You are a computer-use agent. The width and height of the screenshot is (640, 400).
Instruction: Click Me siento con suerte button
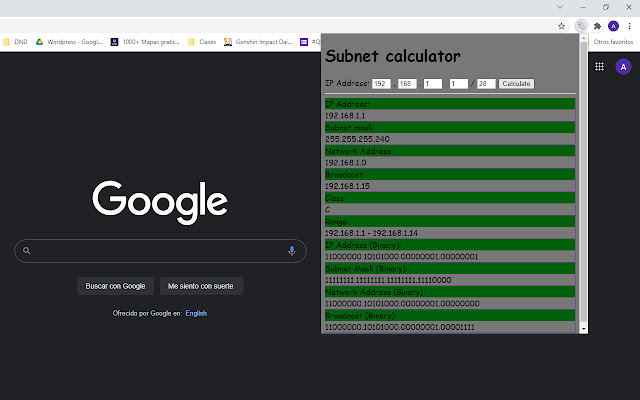pyautogui.click(x=201, y=286)
